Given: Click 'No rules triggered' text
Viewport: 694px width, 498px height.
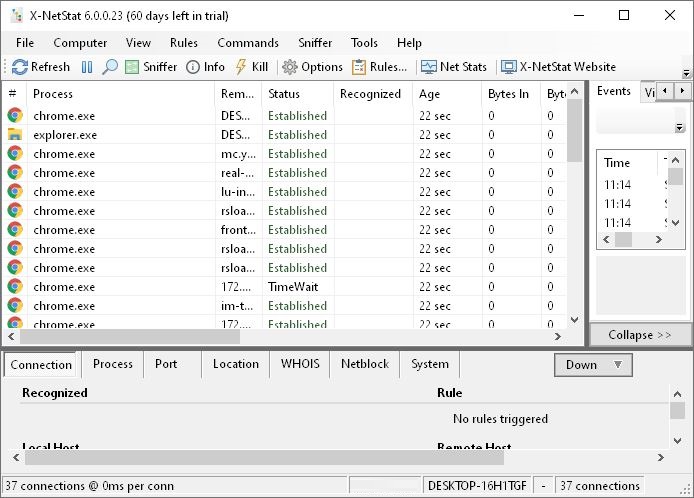Looking at the screenshot, I should pos(500,419).
